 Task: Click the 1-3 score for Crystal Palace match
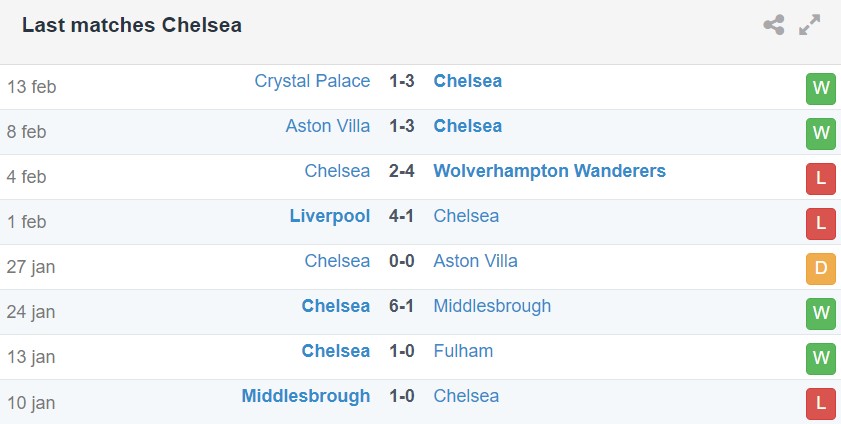[402, 81]
